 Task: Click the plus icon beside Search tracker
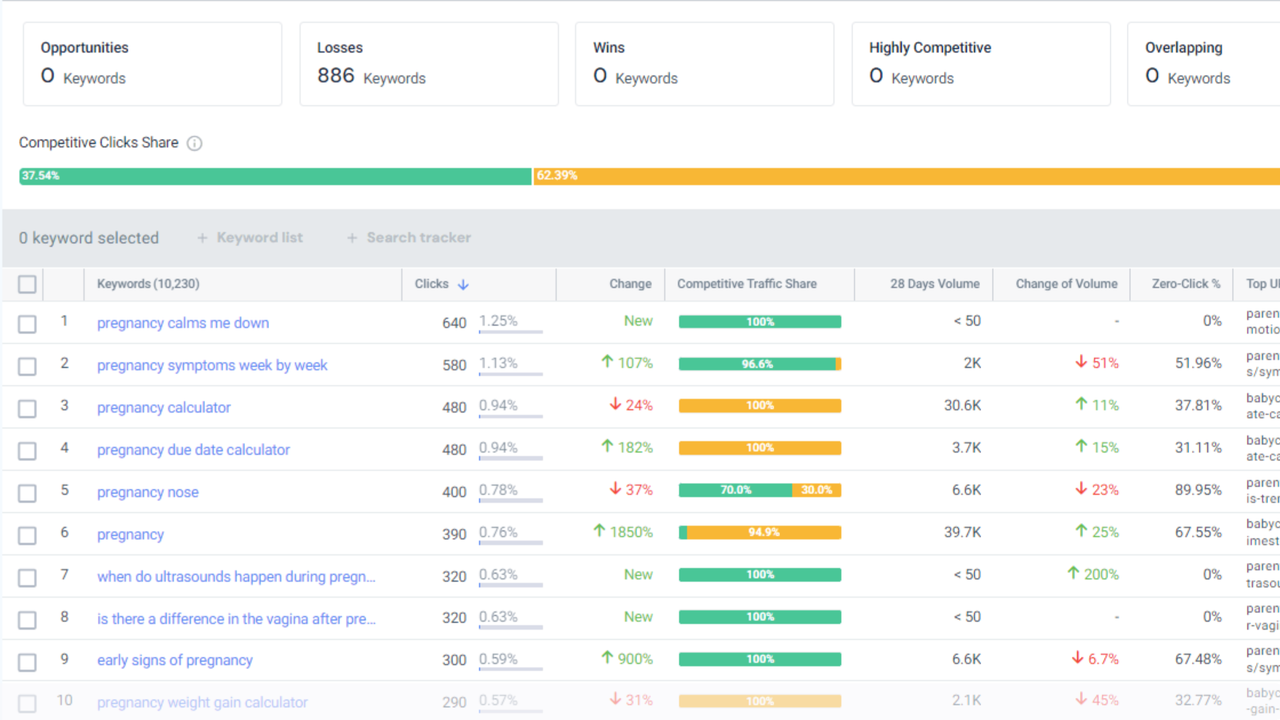[x=352, y=238]
